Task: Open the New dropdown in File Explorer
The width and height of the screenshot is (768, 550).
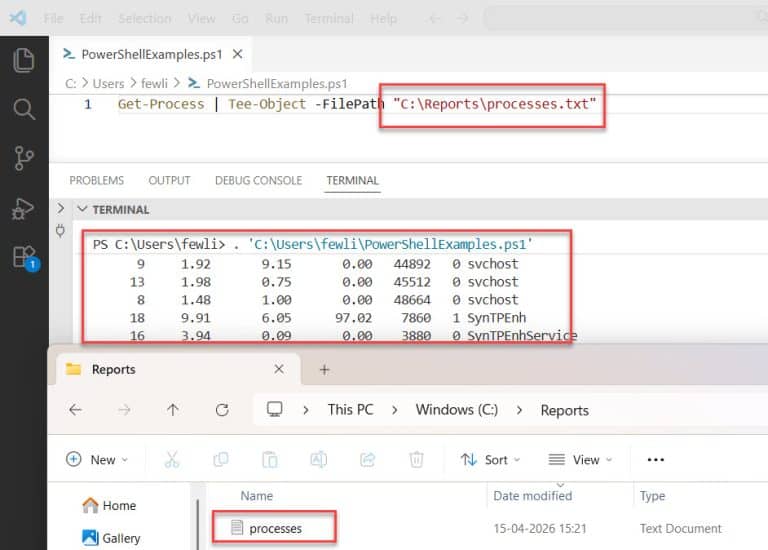Action: [x=96, y=459]
